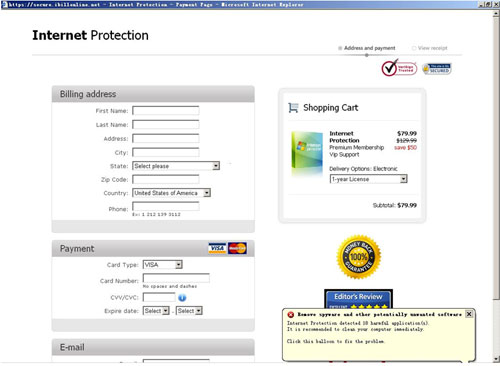The width and height of the screenshot is (500, 366).
Task: Click the Subtotal $79.99 text
Action: point(395,205)
